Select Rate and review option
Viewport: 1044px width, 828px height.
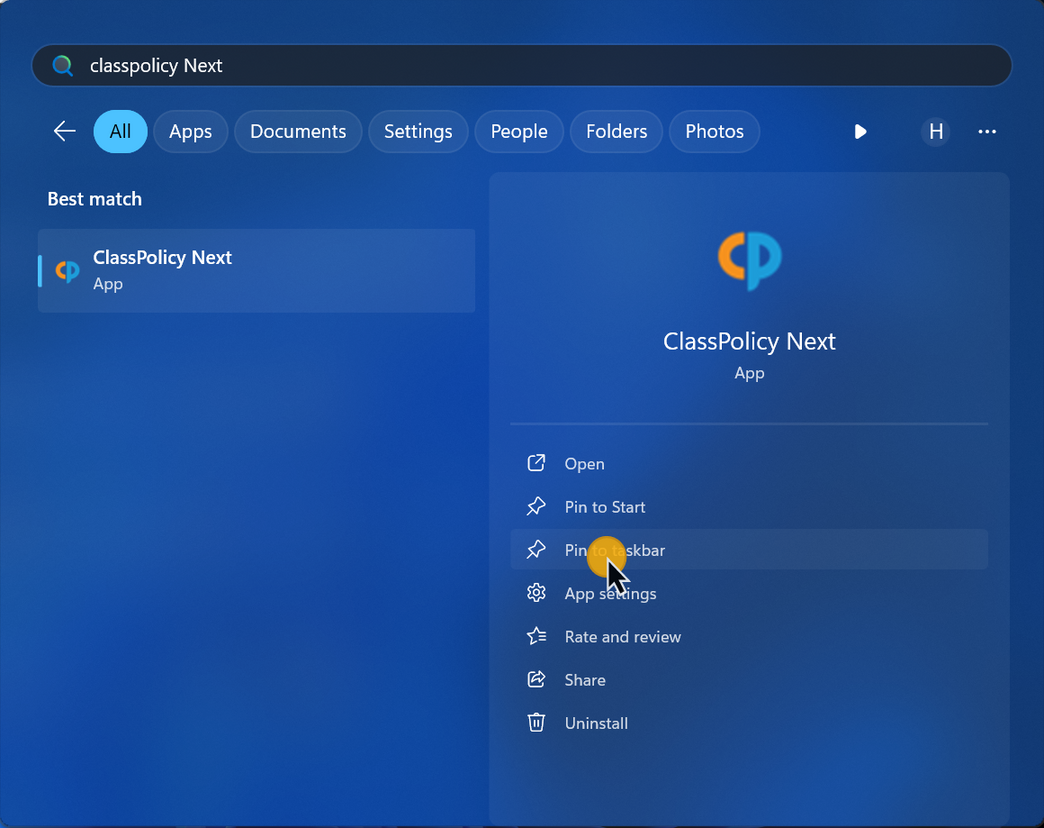(622, 637)
